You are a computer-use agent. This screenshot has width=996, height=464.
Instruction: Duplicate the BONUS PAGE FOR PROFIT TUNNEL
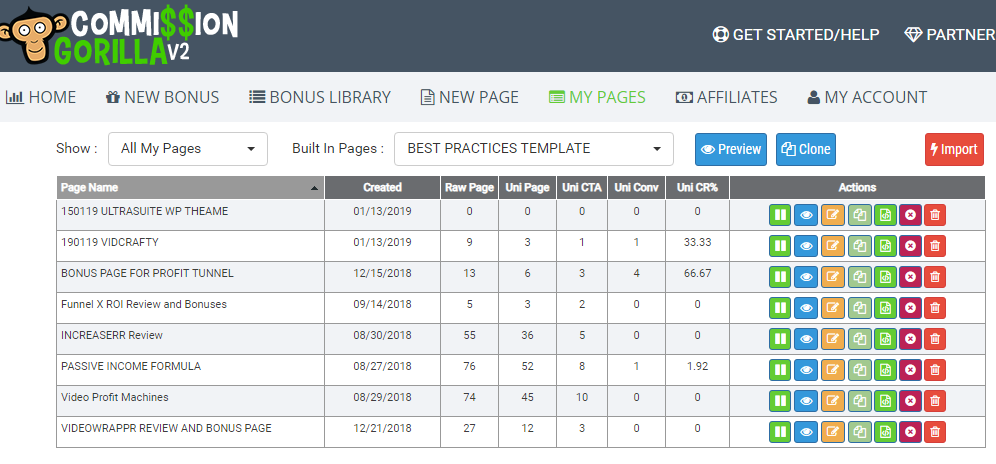pyautogui.click(x=859, y=277)
